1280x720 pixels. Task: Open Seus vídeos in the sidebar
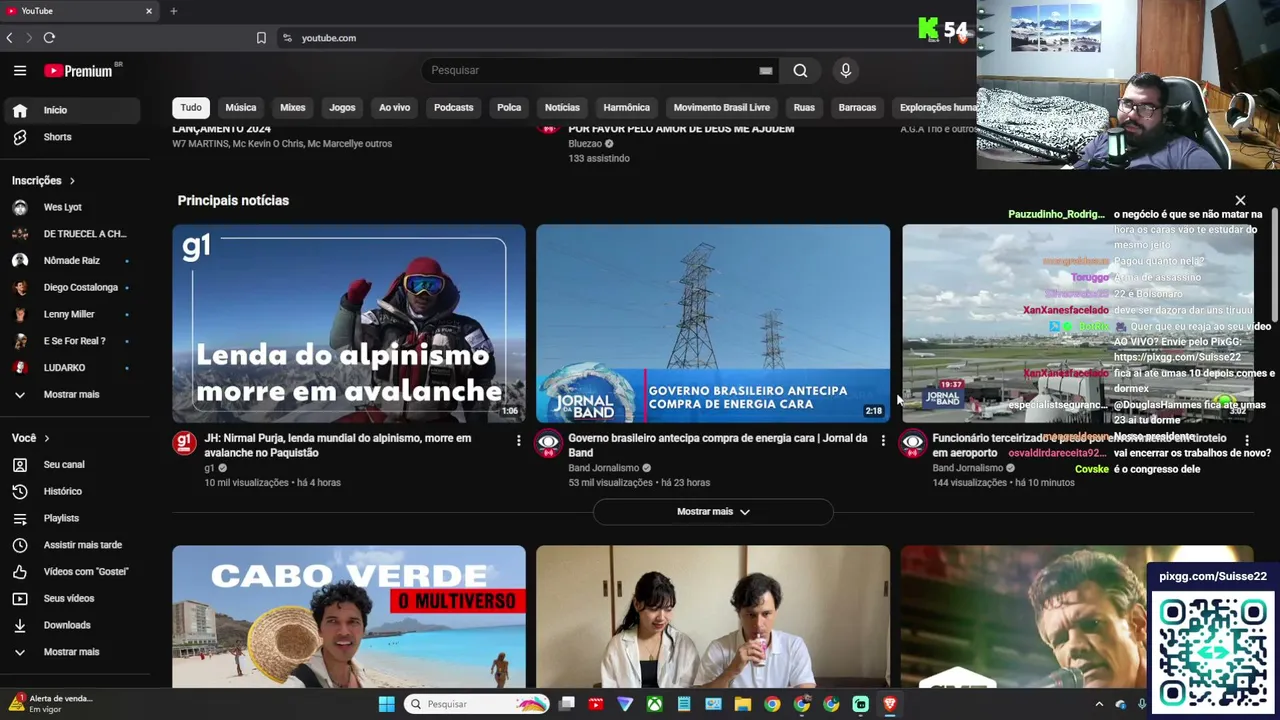tap(72, 598)
